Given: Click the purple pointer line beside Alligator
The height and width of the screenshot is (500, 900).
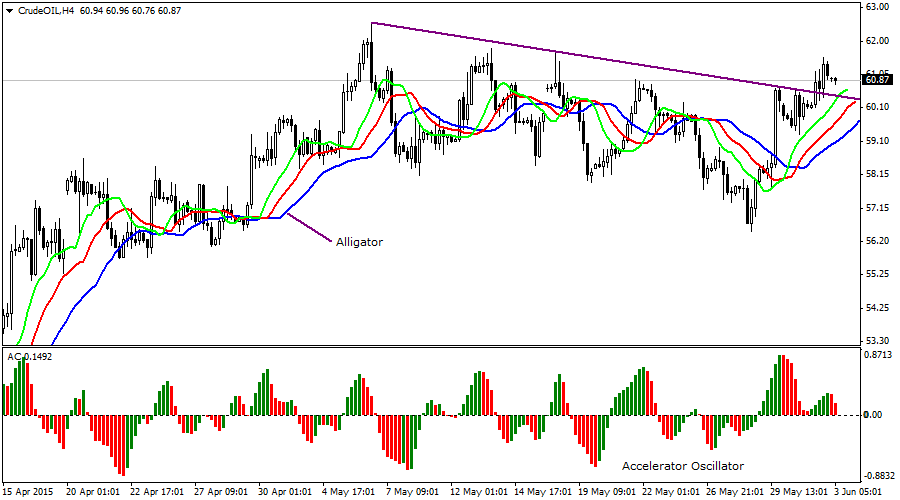Looking at the screenshot, I should coord(308,229).
